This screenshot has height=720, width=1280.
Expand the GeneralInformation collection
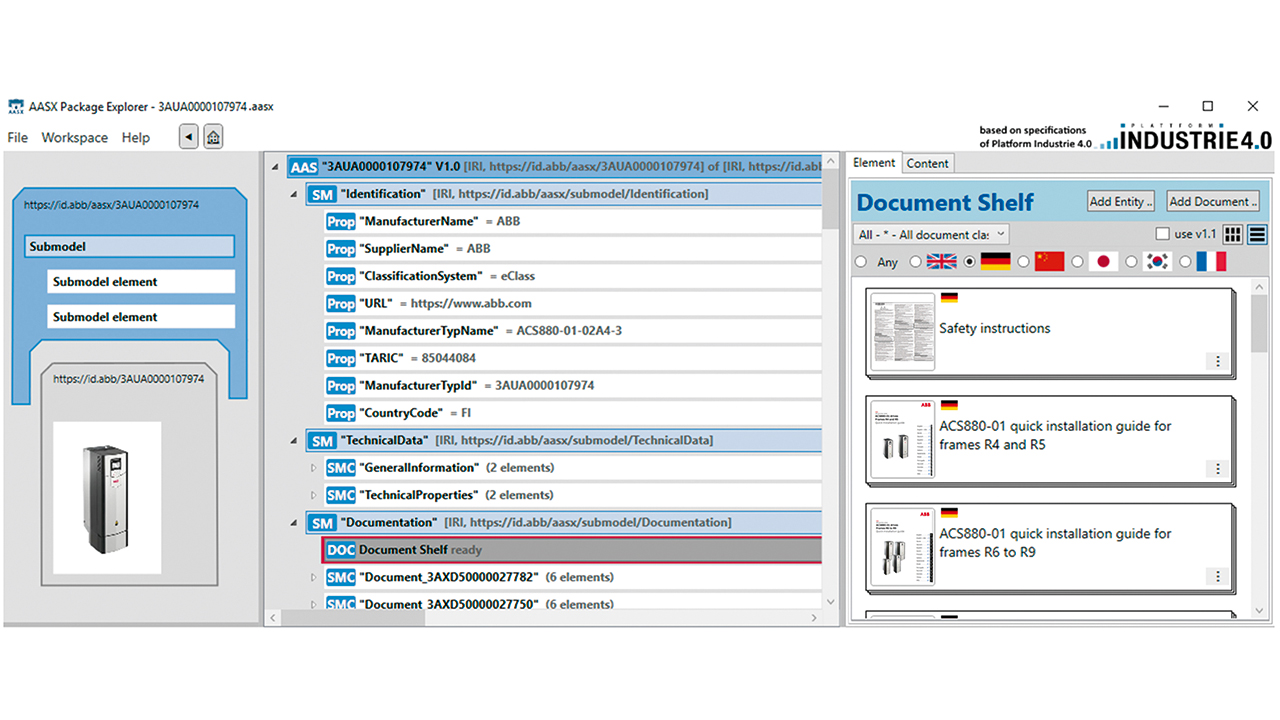pos(313,468)
